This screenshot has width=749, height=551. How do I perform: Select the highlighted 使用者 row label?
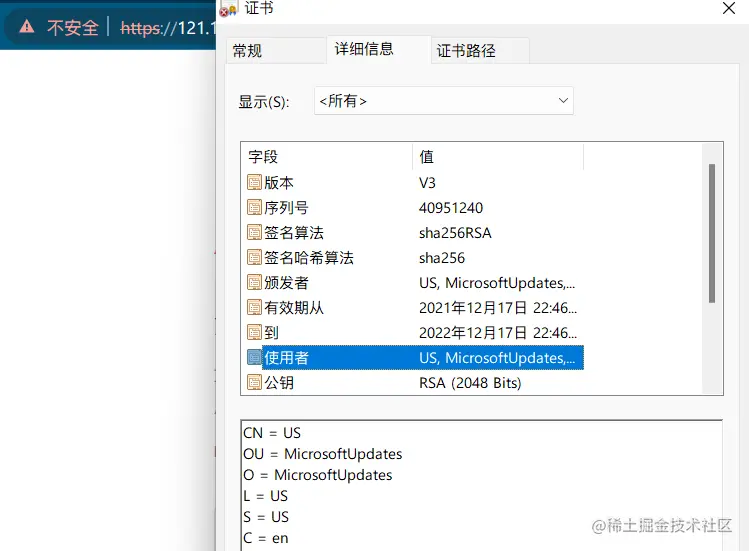click(x=286, y=357)
